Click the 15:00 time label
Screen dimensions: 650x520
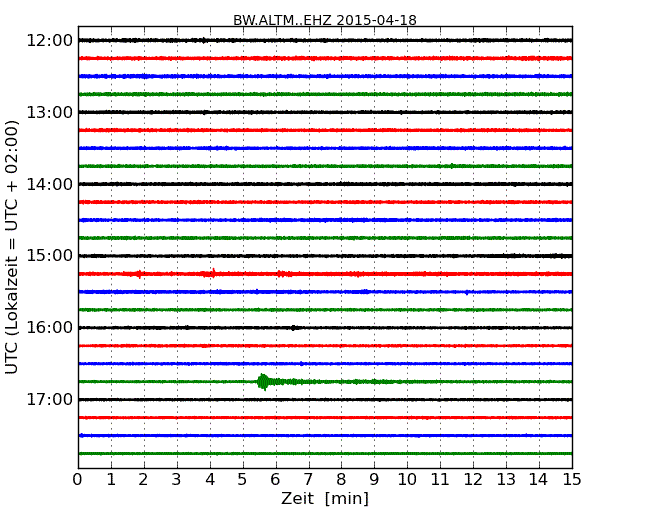[50, 255]
